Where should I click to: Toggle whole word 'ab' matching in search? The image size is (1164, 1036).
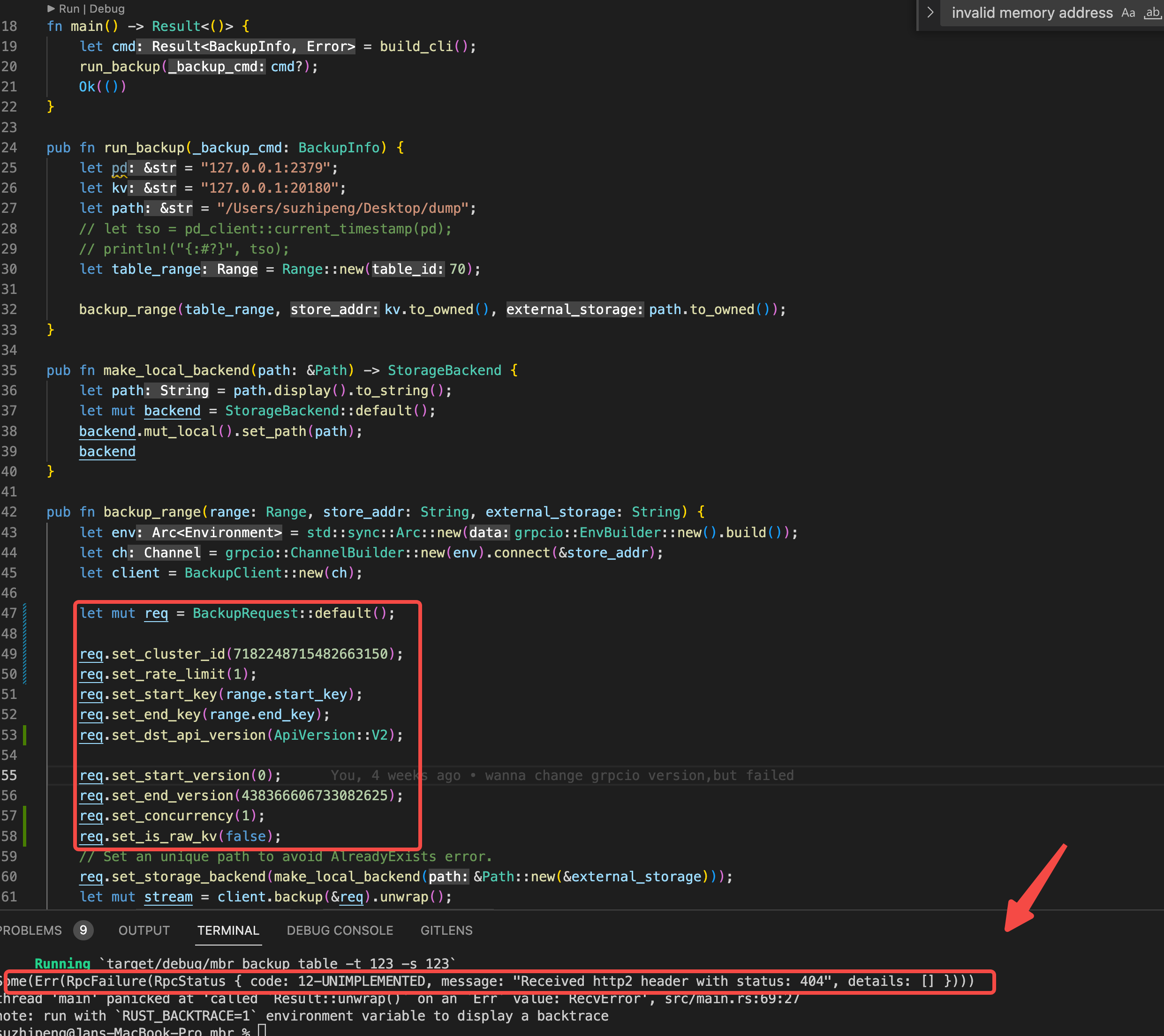1153,13
